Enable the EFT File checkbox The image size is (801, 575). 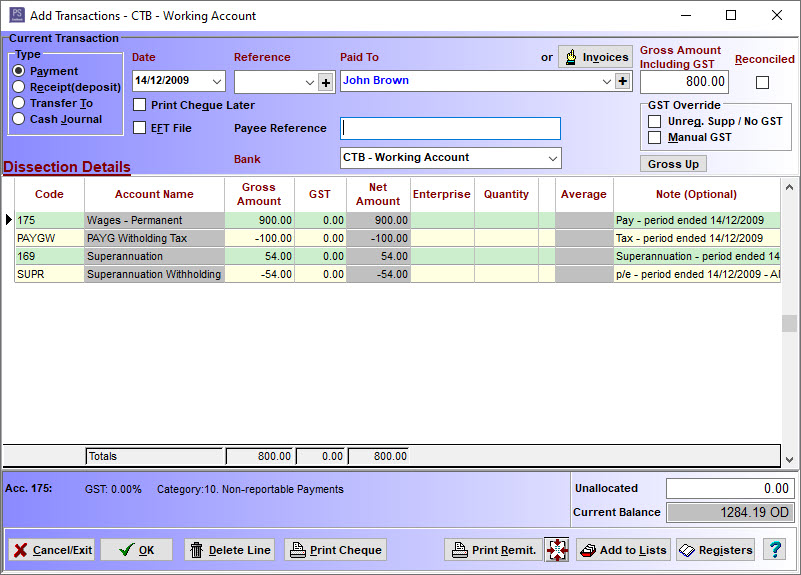coord(139,128)
